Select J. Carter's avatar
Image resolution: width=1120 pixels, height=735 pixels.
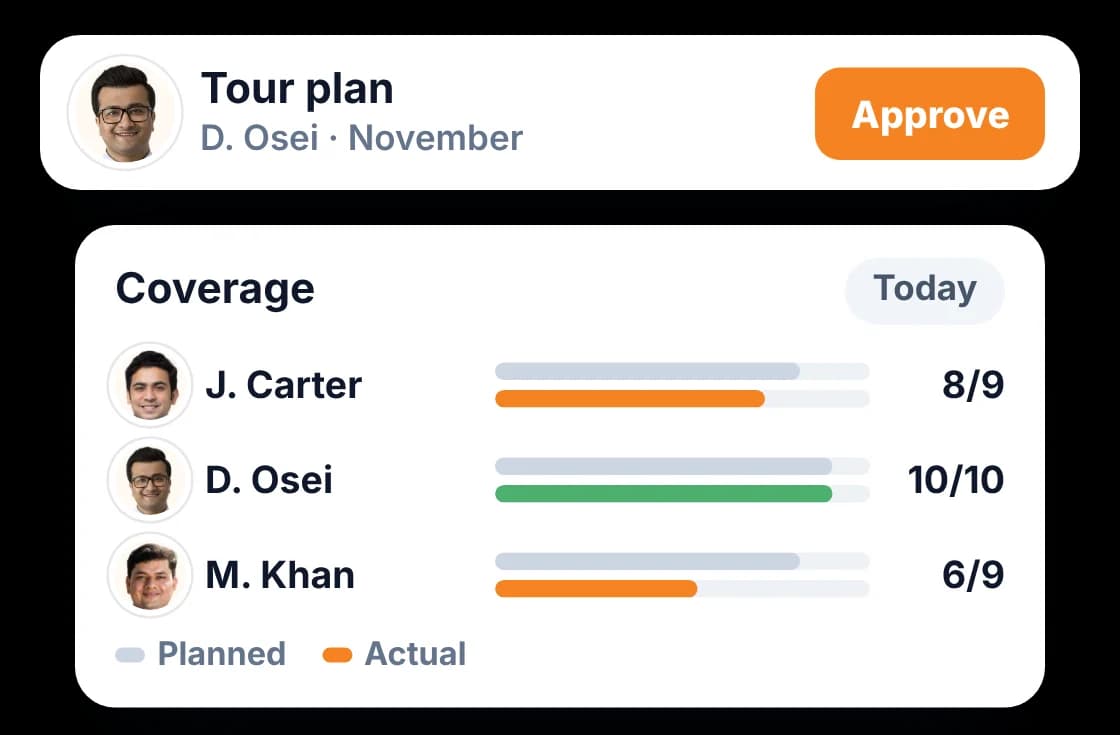coord(150,384)
